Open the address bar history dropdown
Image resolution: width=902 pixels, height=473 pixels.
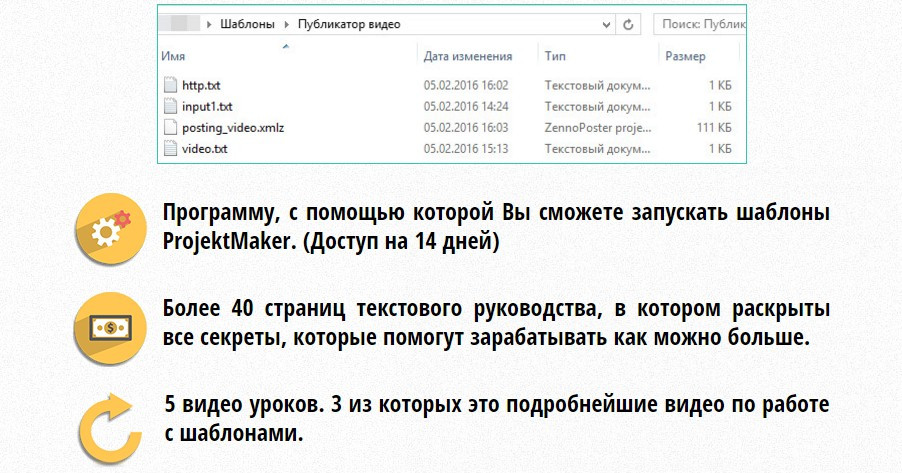coord(604,23)
